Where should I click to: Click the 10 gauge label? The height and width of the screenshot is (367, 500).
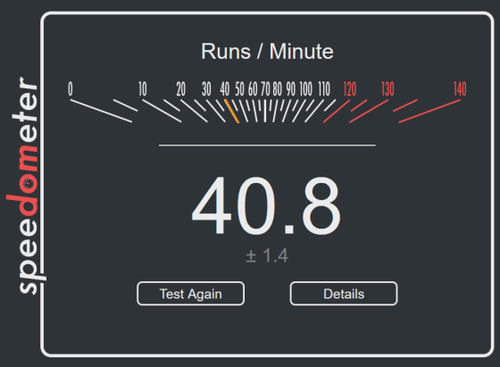(143, 89)
